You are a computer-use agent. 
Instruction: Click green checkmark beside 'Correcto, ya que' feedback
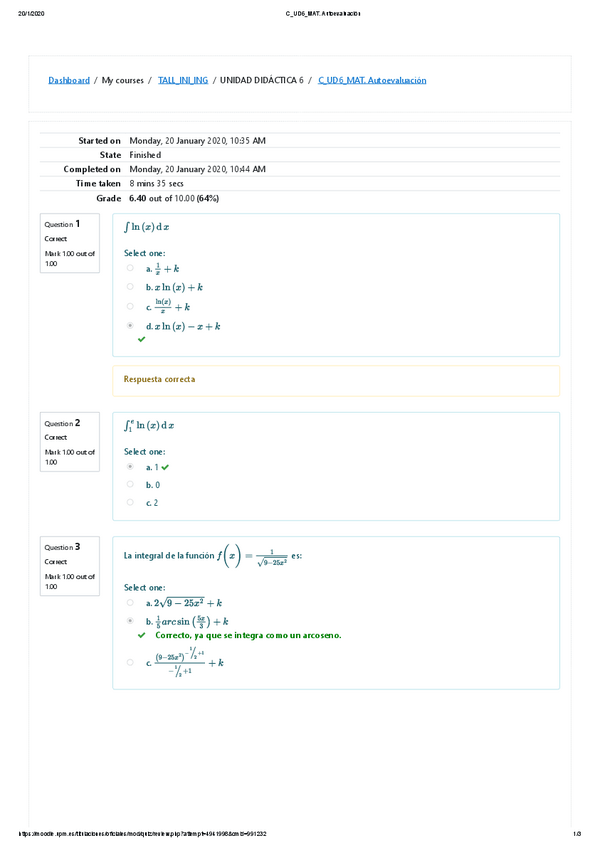[x=141, y=635]
